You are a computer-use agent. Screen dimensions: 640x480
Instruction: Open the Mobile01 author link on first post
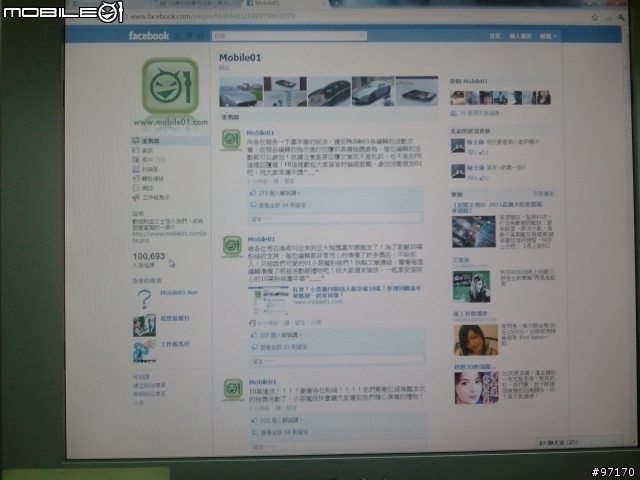pyautogui.click(x=260, y=133)
